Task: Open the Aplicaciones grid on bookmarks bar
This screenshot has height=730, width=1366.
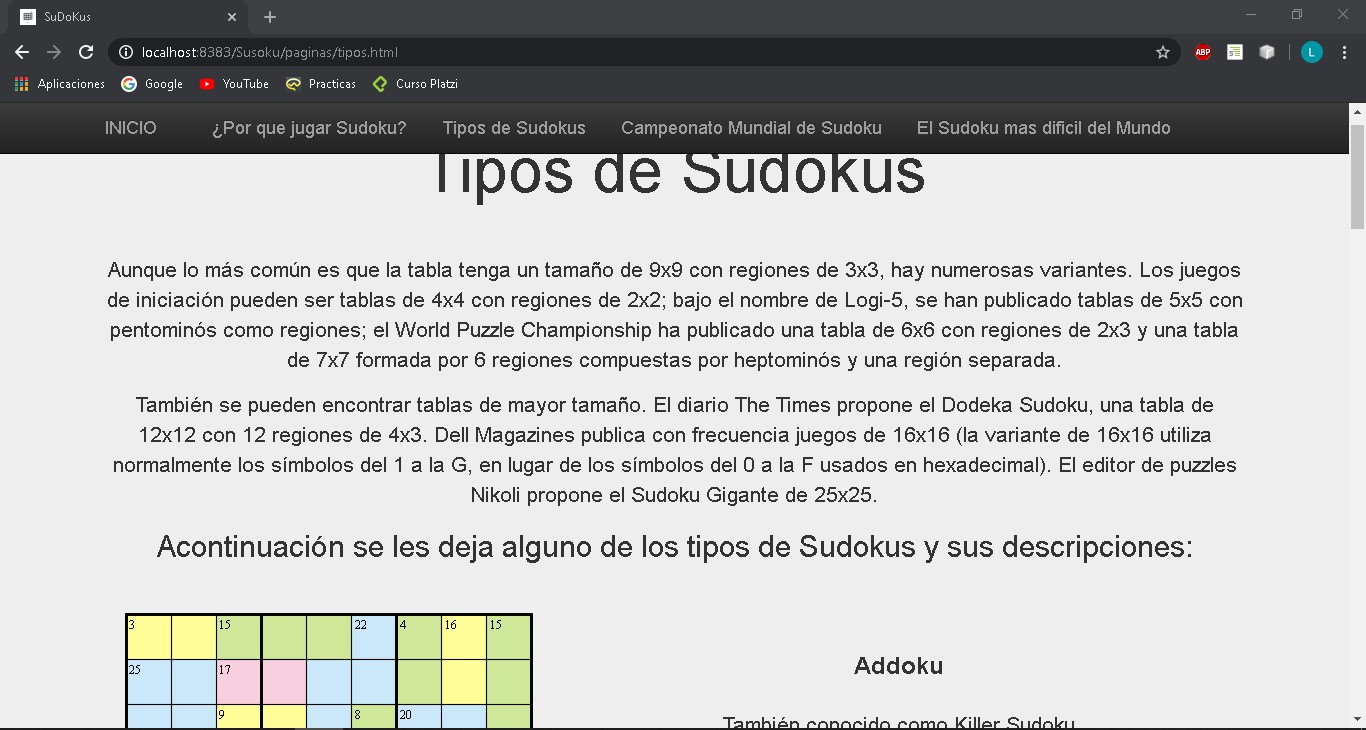Action: coord(21,83)
